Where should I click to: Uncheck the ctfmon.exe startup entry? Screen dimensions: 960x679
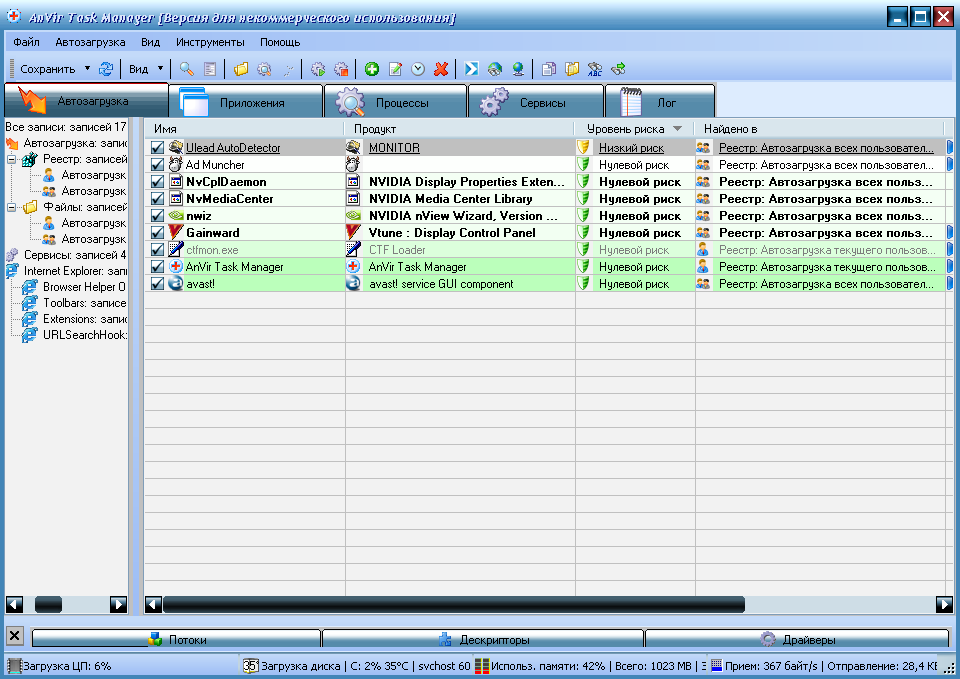[x=157, y=250]
